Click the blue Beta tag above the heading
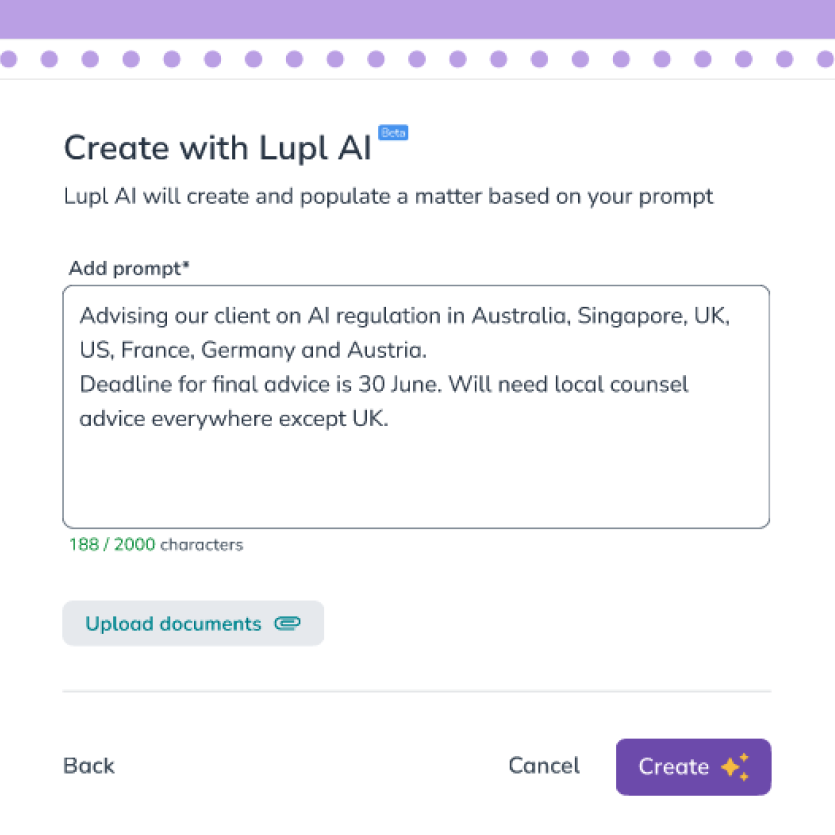Viewport: 835px width, 835px height. 393,132
